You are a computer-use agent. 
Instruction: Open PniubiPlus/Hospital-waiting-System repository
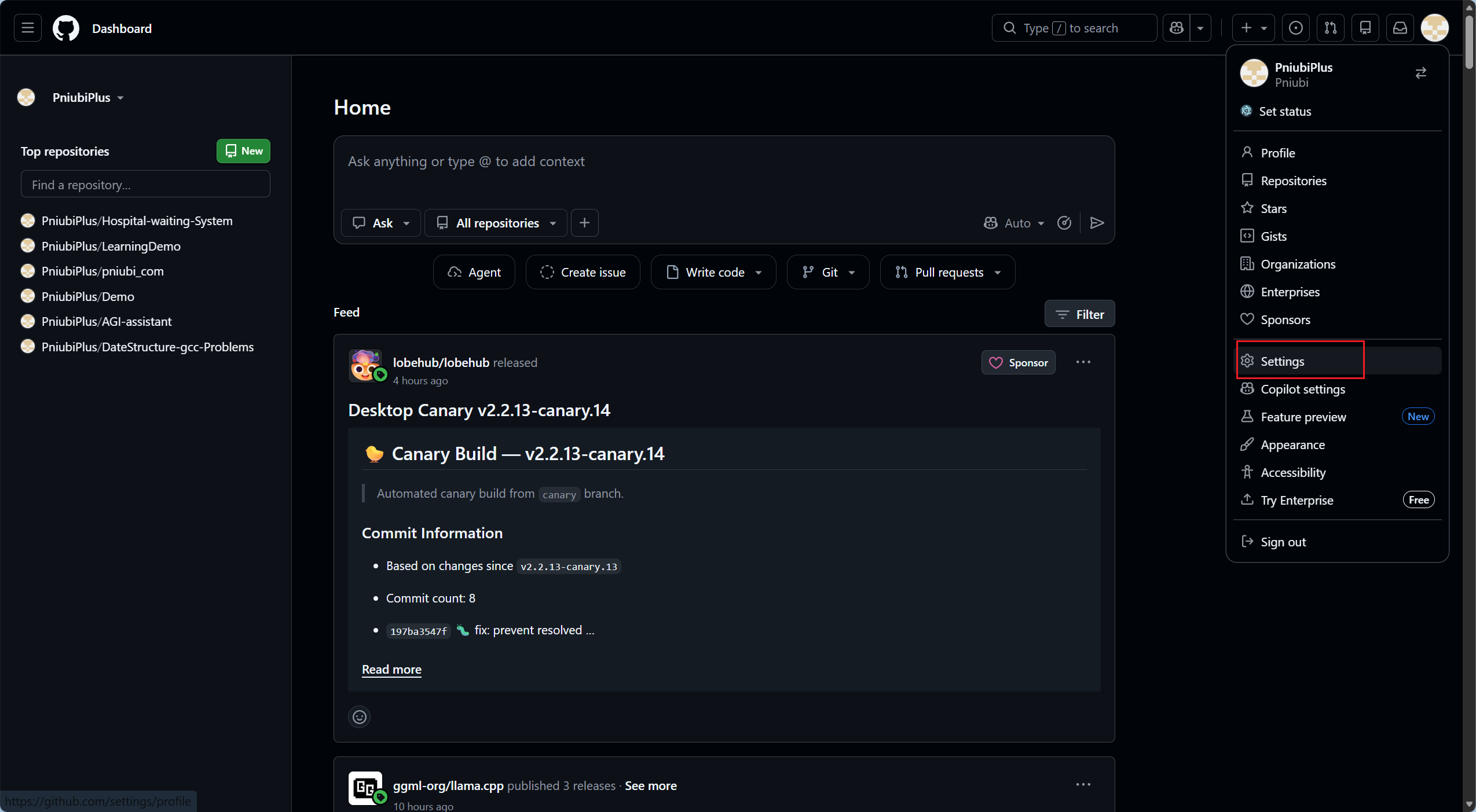(137, 221)
